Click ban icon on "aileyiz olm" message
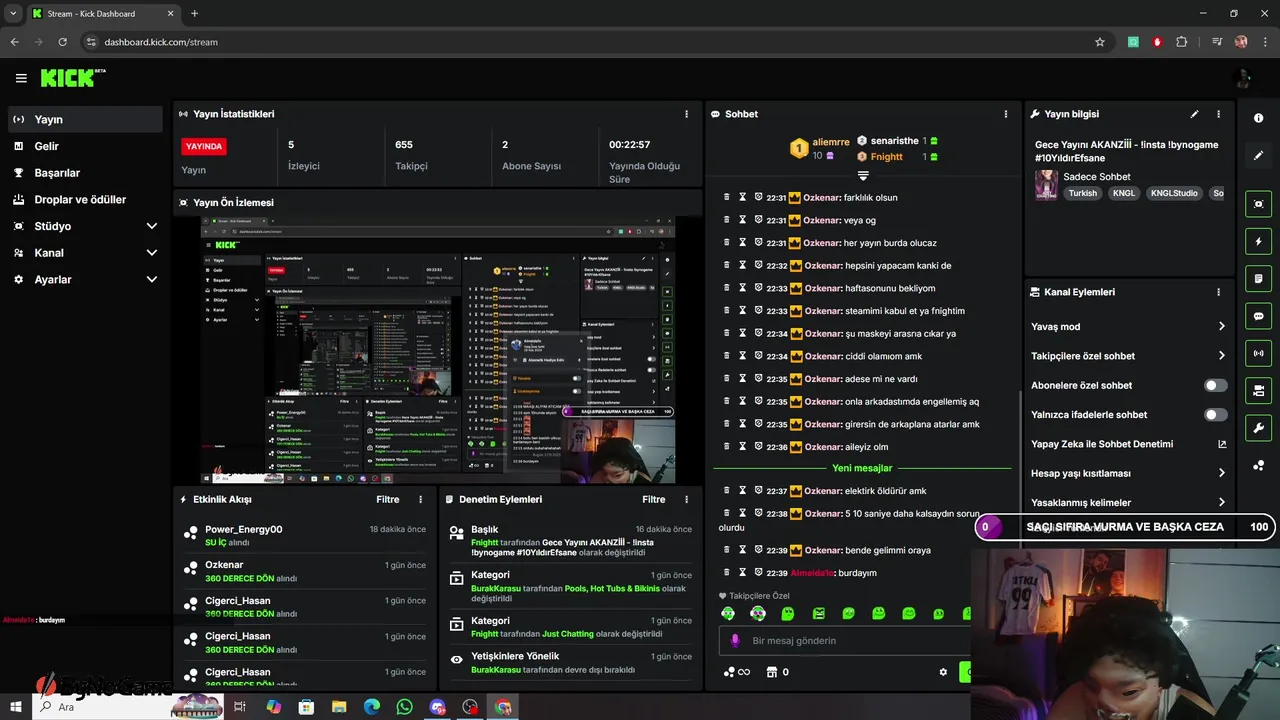This screenshot has width=1280, height=720. point(759,447)
